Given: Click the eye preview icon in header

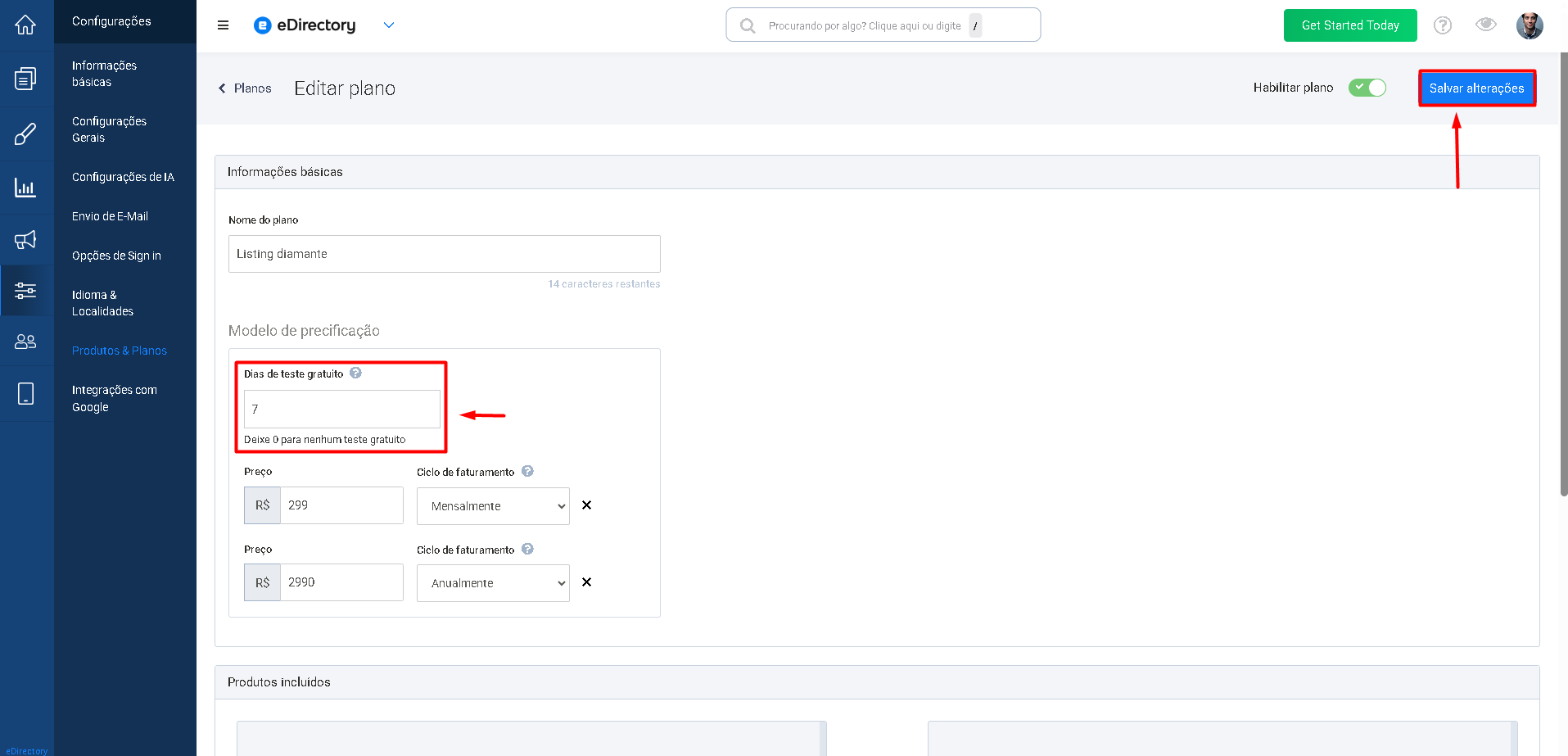Looking at the screenshot, I should (1486, 25).
